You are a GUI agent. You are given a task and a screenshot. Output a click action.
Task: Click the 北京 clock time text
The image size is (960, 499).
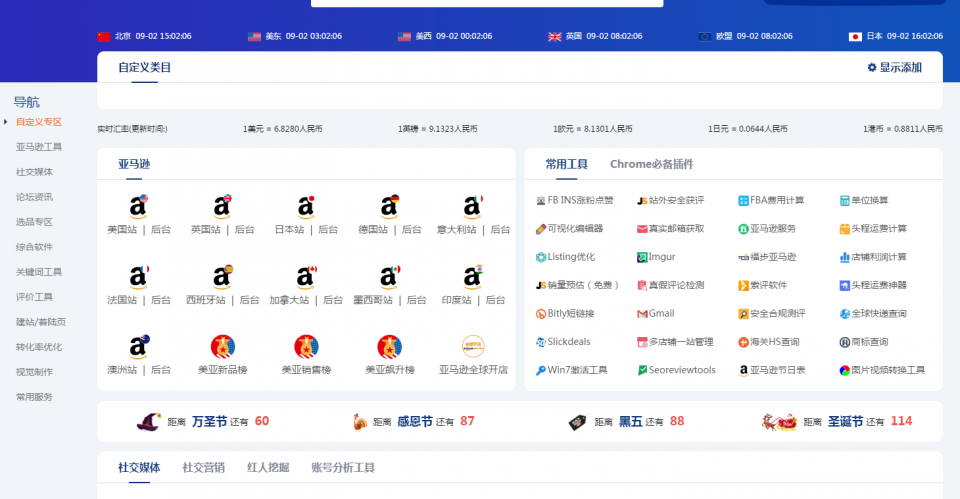pyautogui.click(x=153, y=36)
